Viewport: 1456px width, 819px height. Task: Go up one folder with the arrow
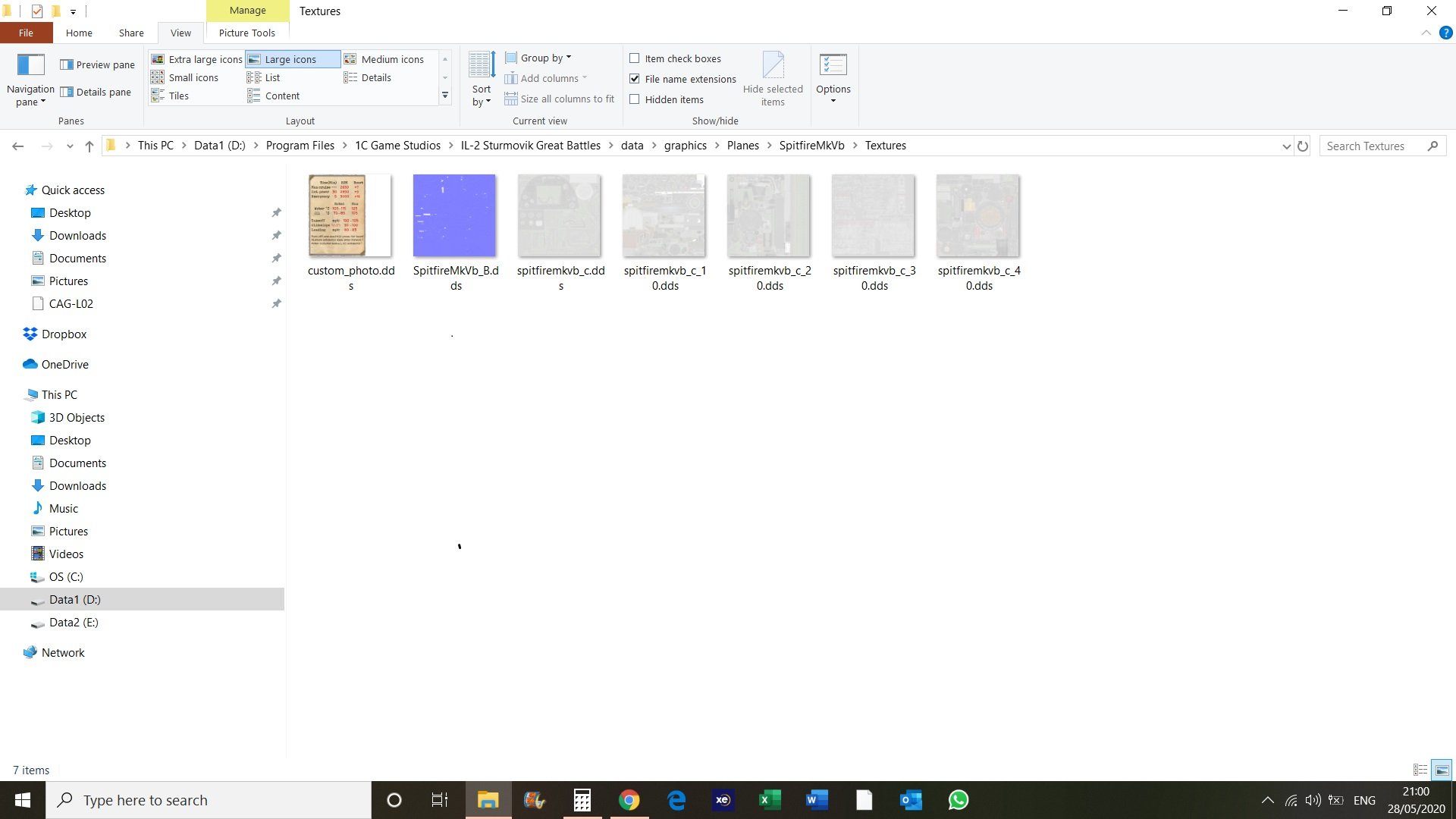coord(89,146)
